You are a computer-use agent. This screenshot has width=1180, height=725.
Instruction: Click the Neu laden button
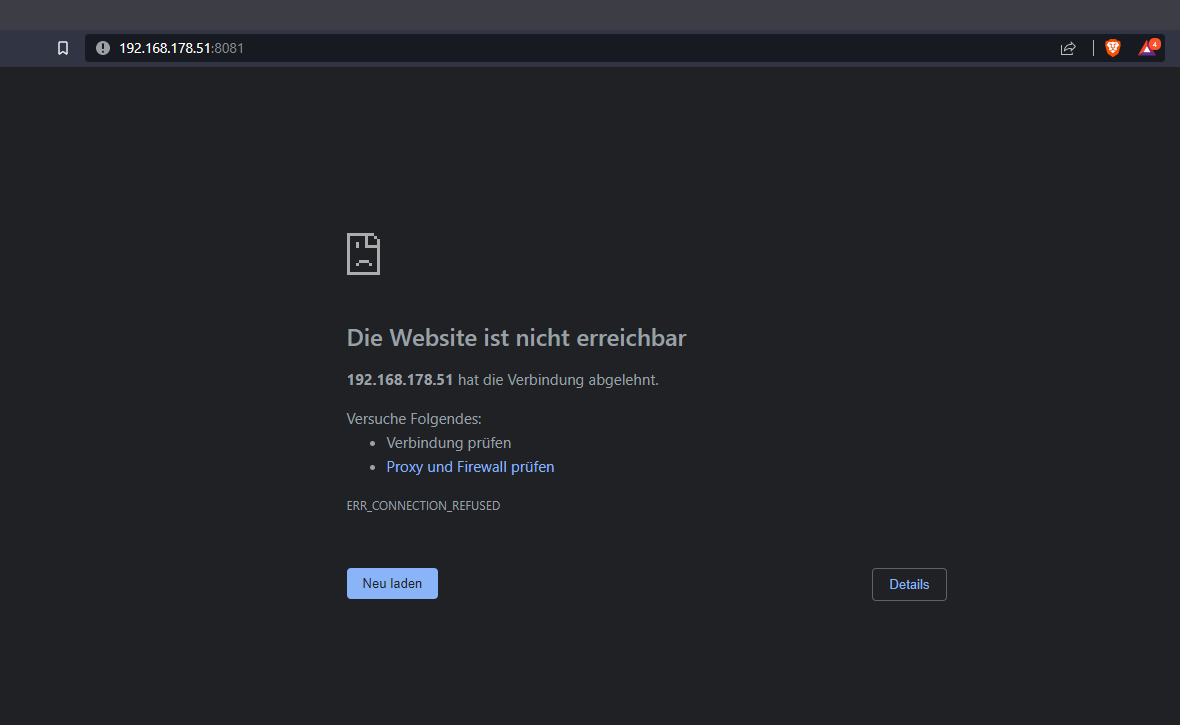[x=392, y=583]
